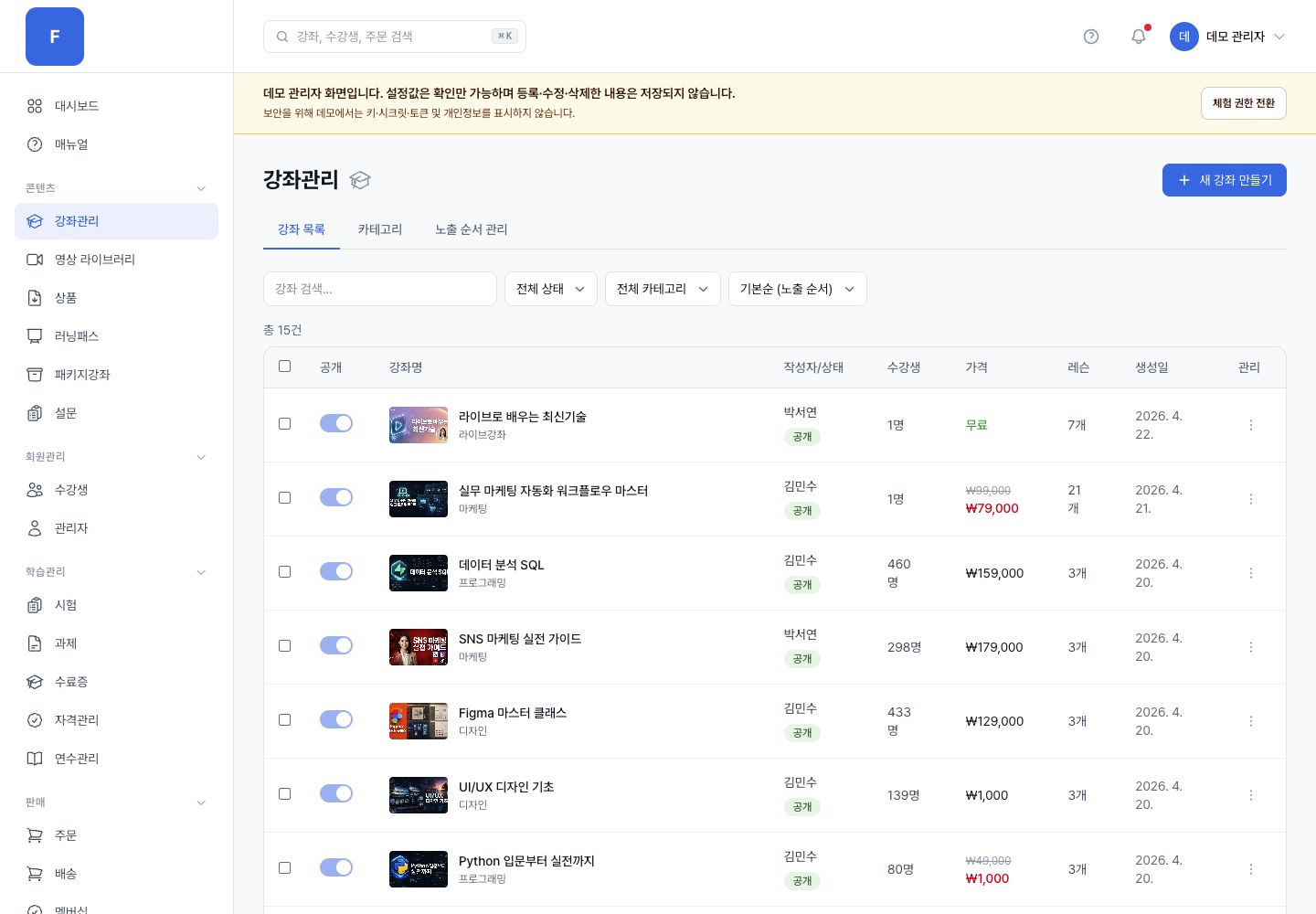This screenshot has width=1316, height=914.
Task: Click the blue F logo
Action: 55,37
